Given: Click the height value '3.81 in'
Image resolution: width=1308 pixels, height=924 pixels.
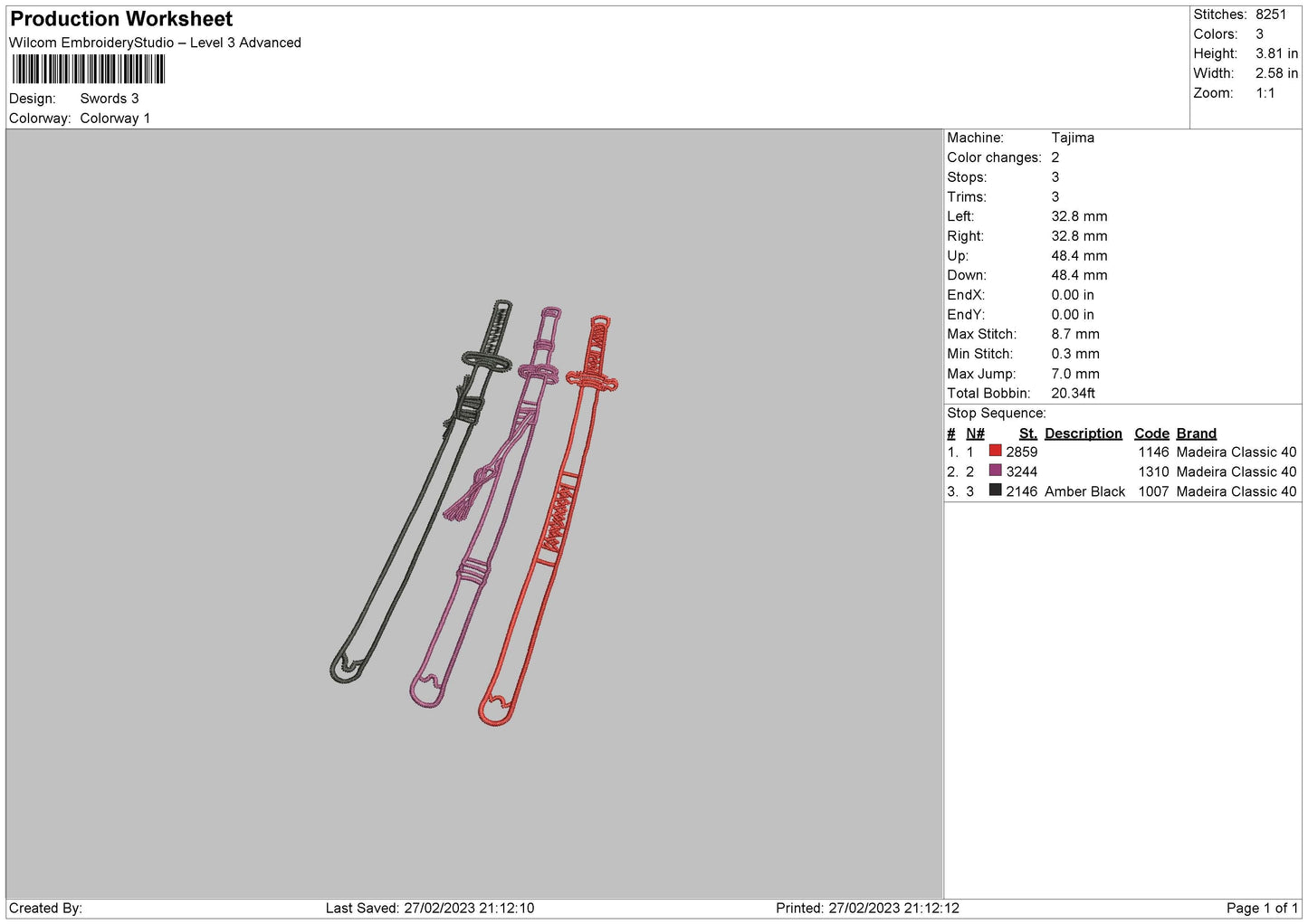Looking at the screenshot, I should 1276,53.
